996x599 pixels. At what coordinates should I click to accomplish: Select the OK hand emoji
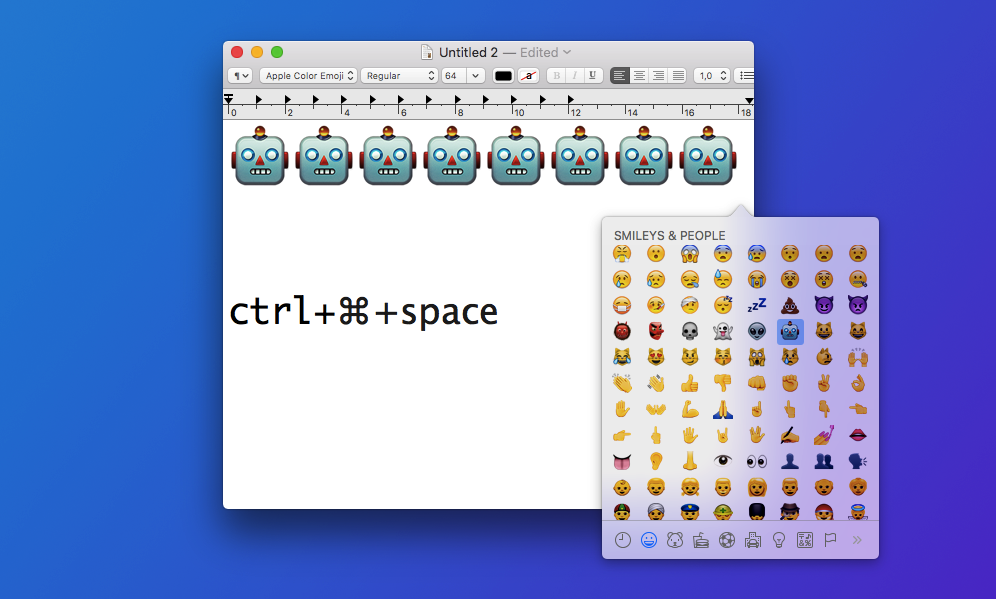(858, 384)
